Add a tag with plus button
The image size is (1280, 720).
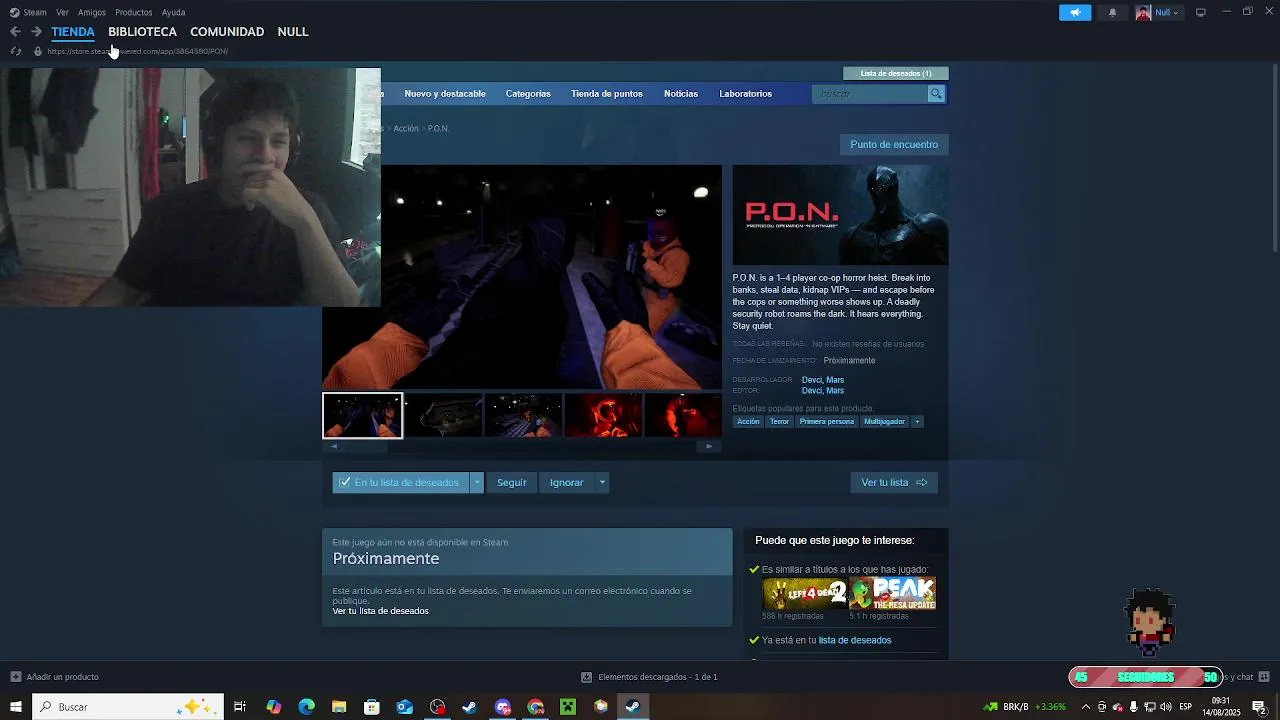pyautogui.click(x=917, y=422)
